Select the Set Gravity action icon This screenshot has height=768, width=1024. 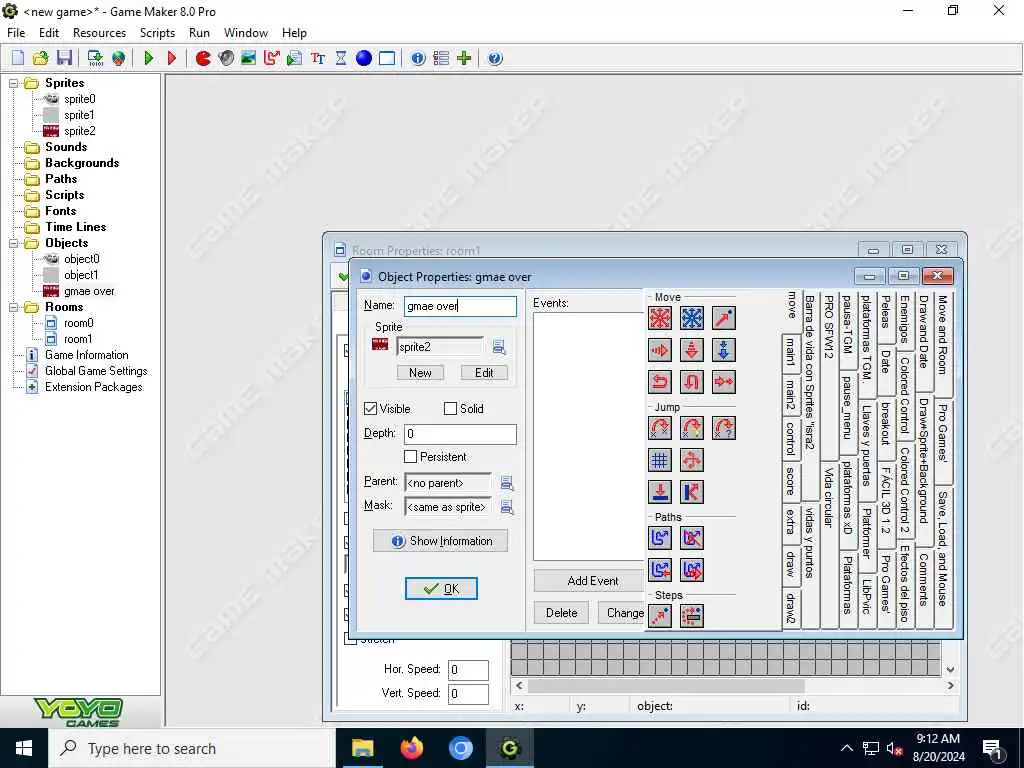point(724,350)
